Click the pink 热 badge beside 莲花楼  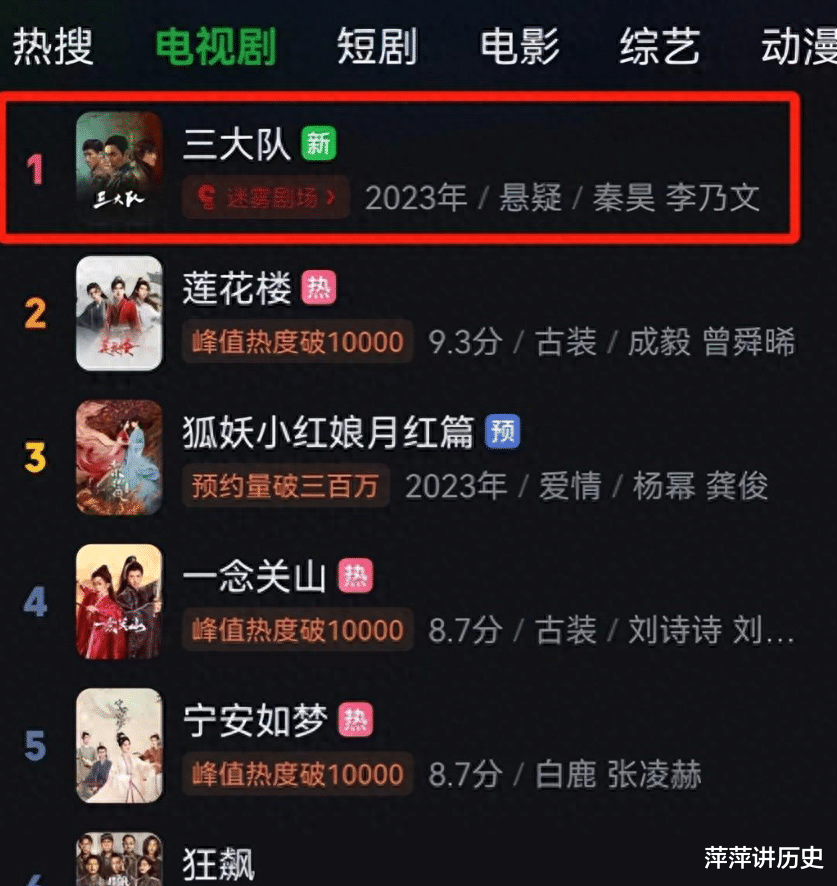tap(319, 288)
